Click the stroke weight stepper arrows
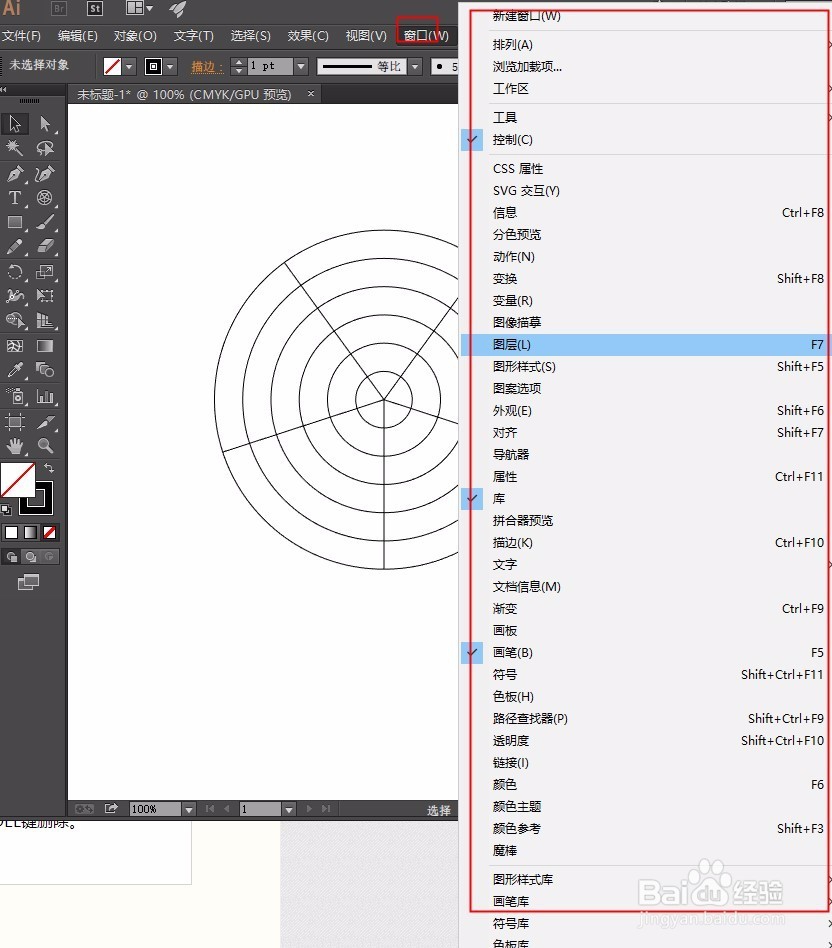Image resolution: width=832 pixels, height=948 pixels. 239,67
